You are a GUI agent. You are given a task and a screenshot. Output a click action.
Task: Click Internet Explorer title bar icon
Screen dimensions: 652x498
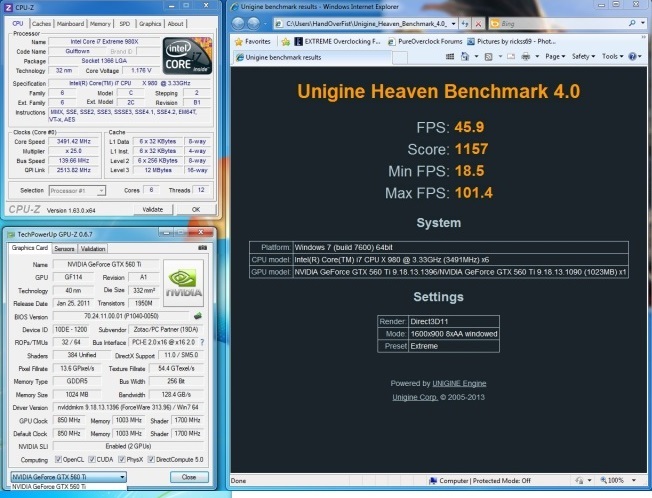(235, 6)
